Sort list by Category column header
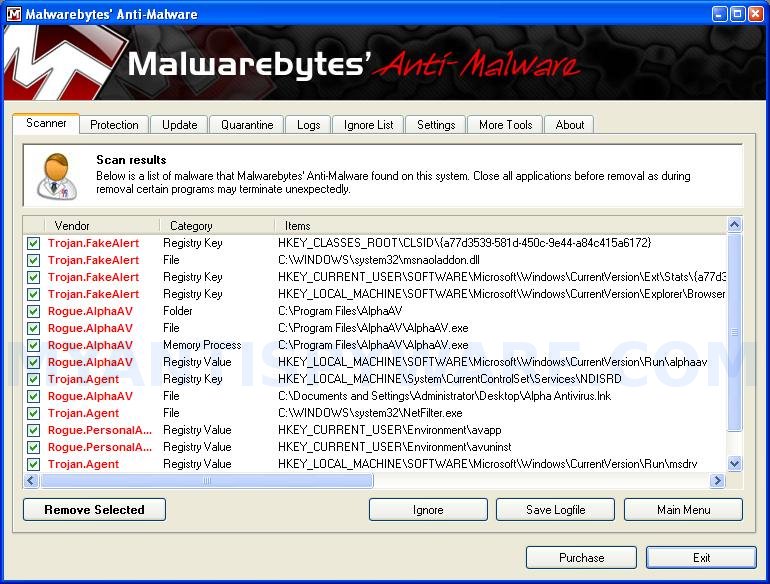The image size is (770, 584). [x=217, y=225]
